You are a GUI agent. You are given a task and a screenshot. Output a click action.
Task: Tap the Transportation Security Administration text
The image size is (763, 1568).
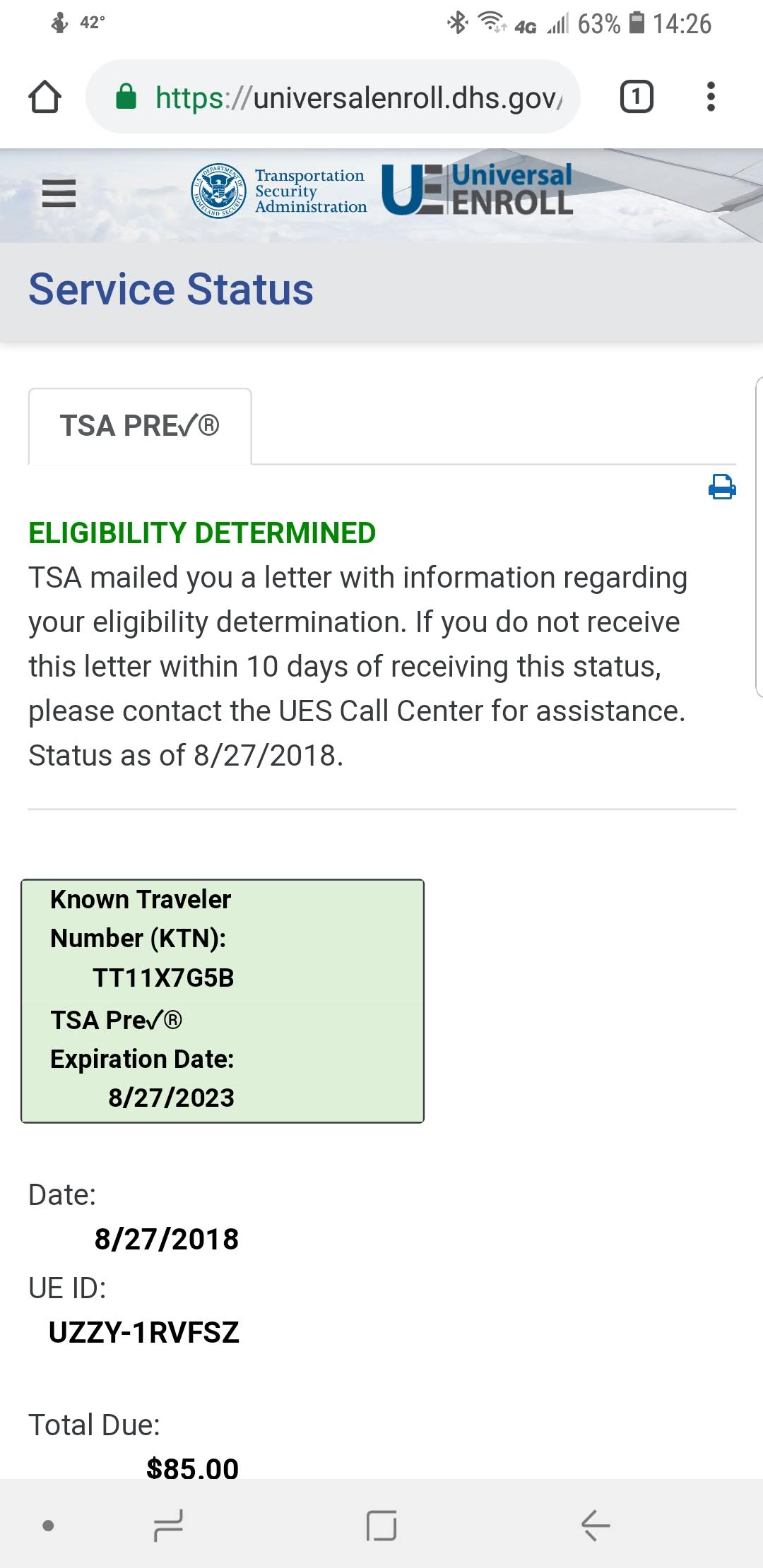click(x=310, y=191)
